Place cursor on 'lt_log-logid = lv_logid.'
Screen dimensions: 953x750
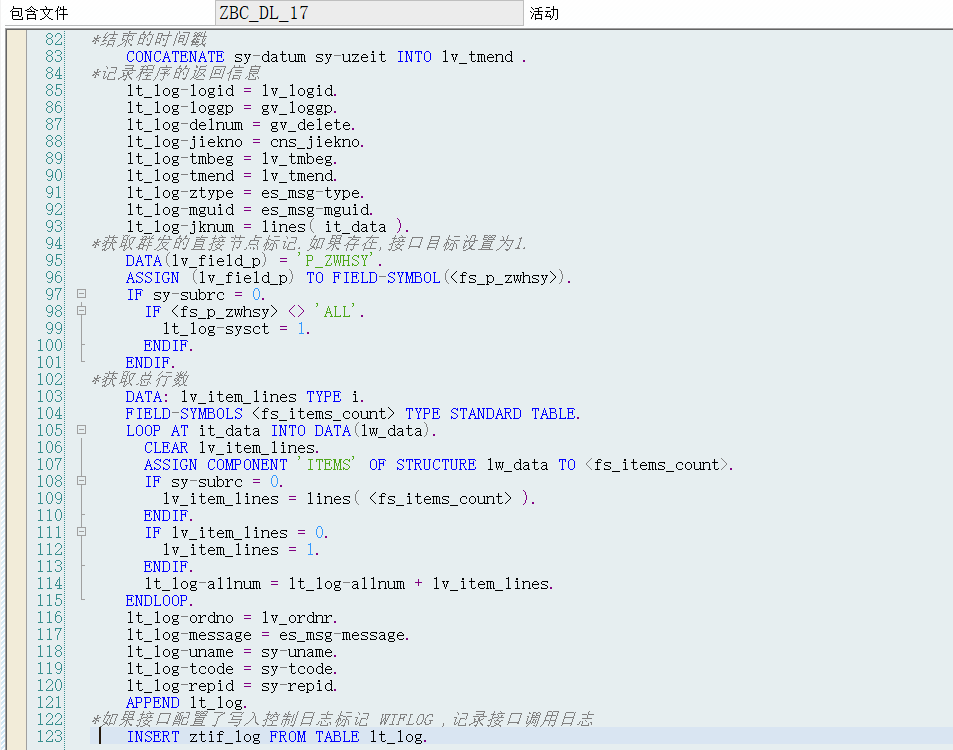232,91
